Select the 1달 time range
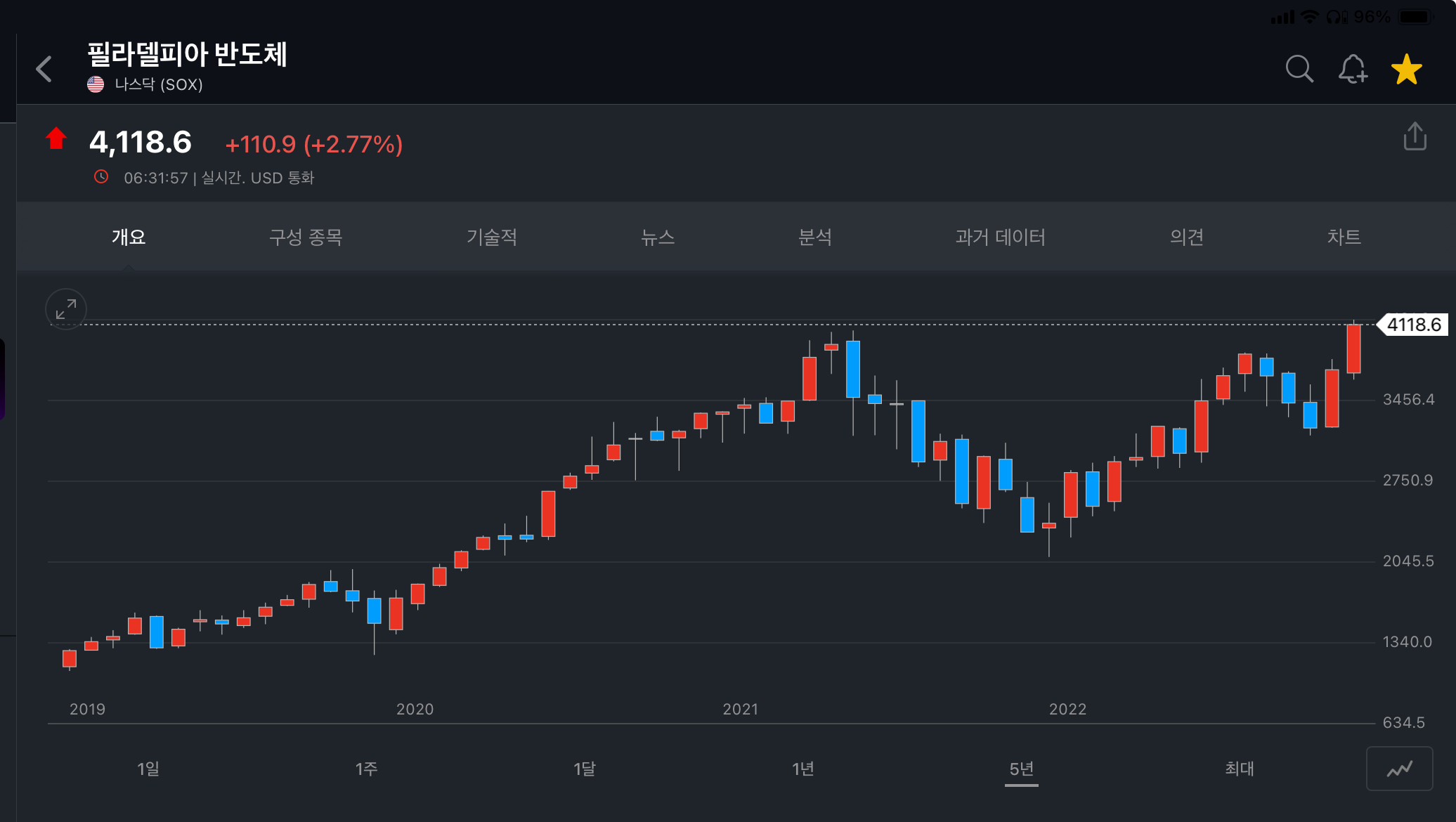1456x822 pixels. click(585, 769)
